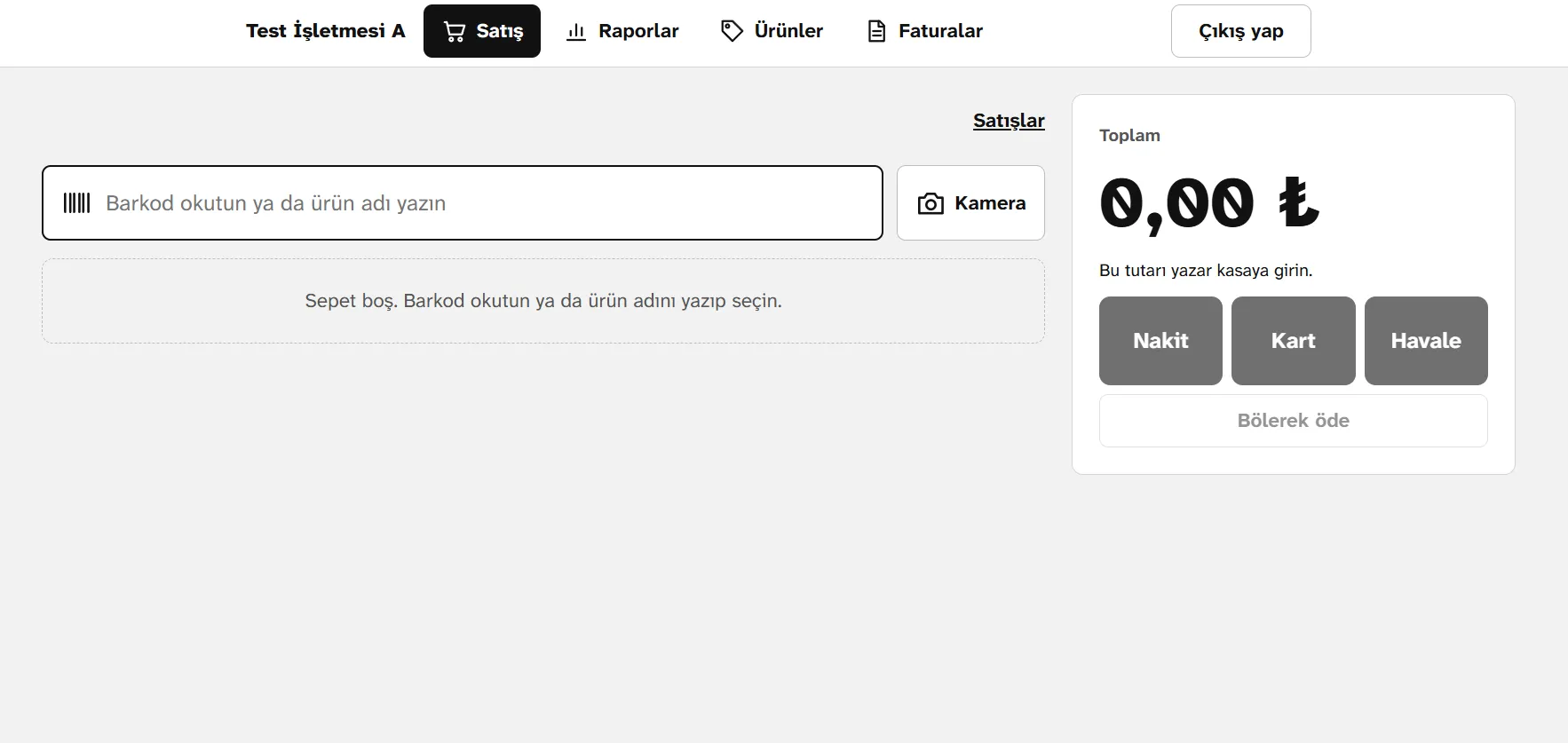Screen dimensions: 1568x743
Task: Click the 0,00 ₺ total amount
Action: [x=1209, y=205]
